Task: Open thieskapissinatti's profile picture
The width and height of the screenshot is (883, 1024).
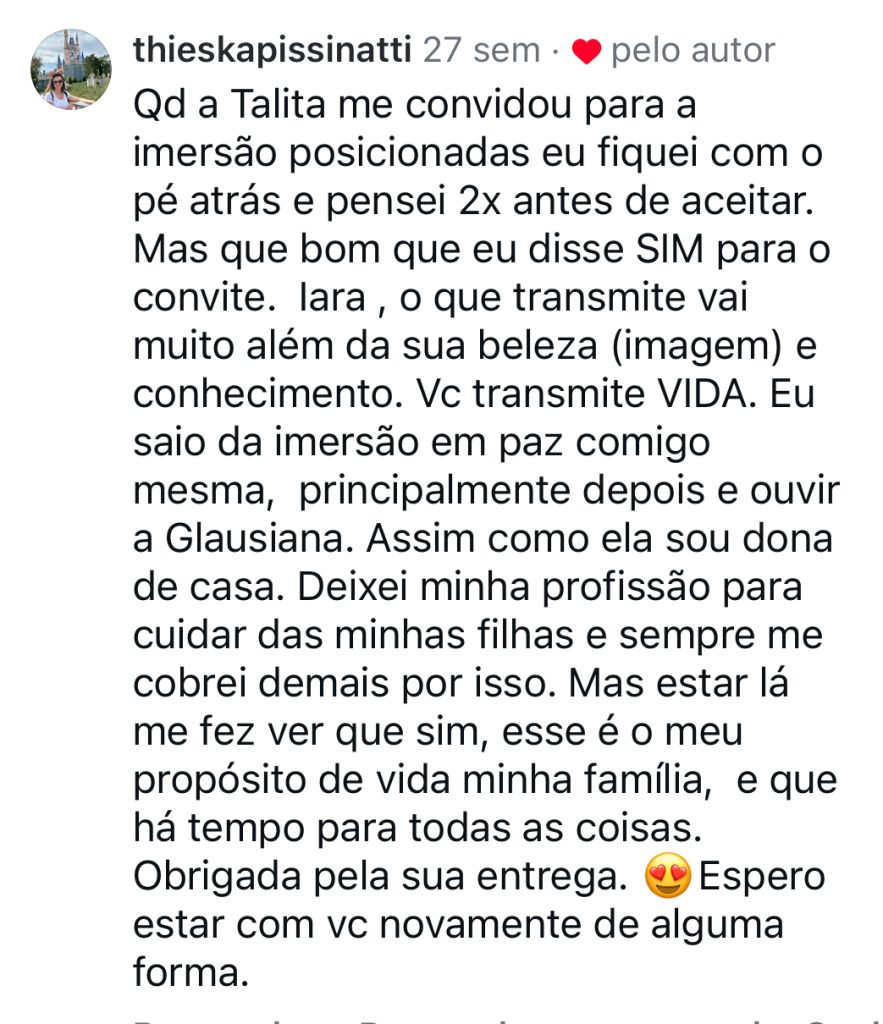Action: (x=71, y=69)
